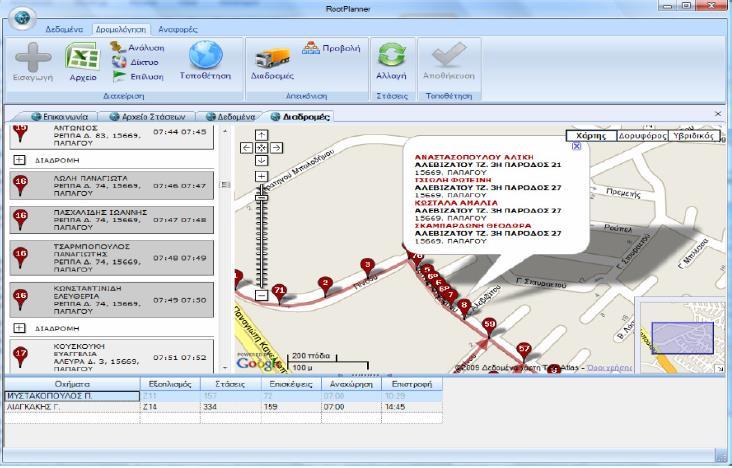
Task: Click the map zoom slider handle
Action: click(x=261, y=198)
